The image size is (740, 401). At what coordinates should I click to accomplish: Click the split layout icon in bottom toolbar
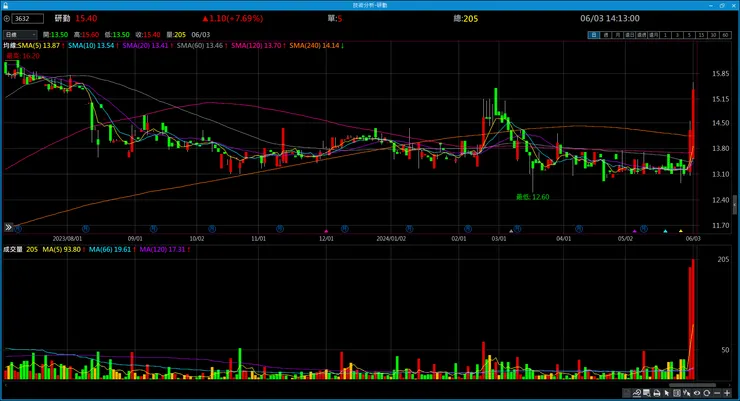tap(677, 393)
